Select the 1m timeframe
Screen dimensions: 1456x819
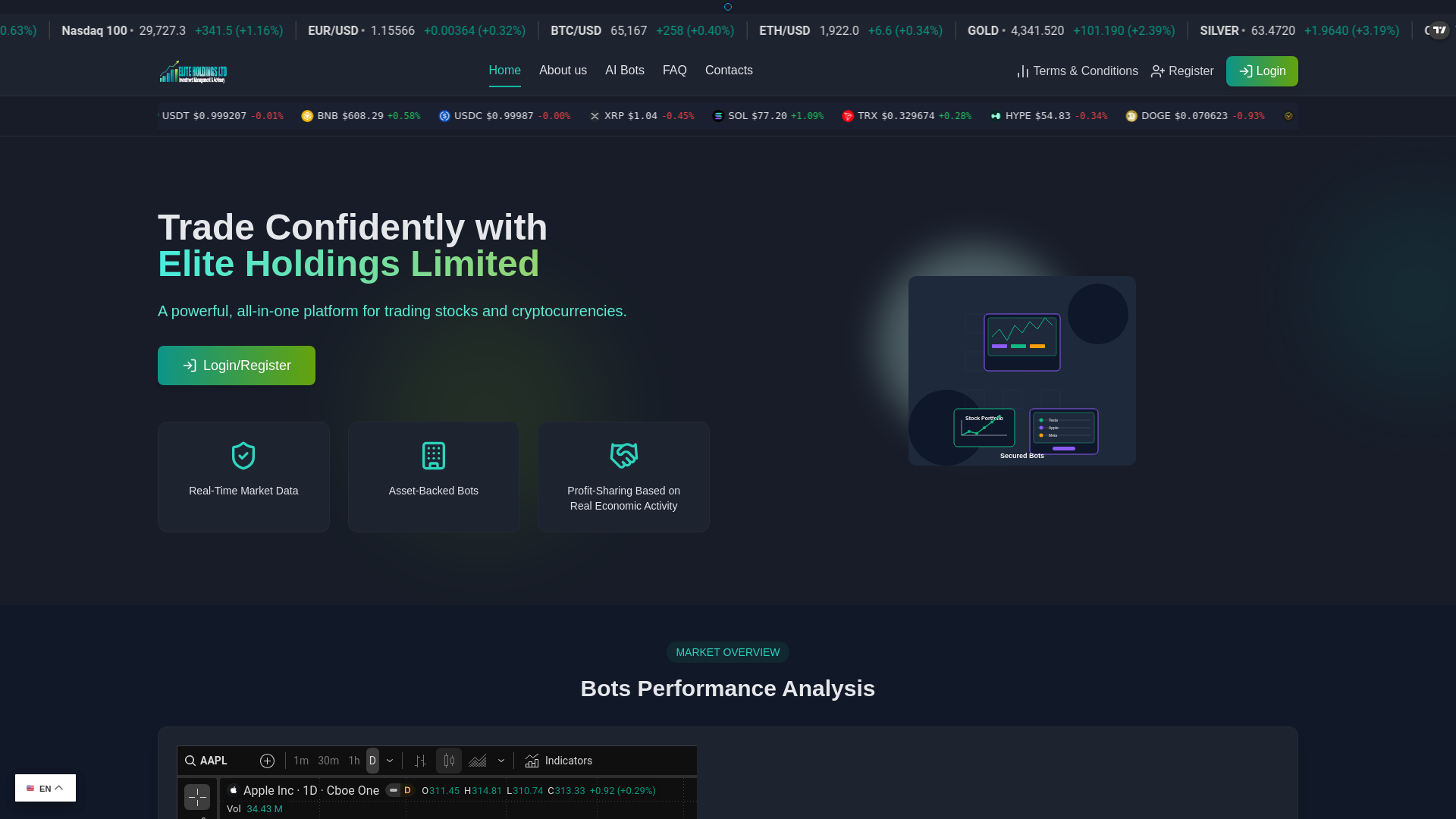(x=301, y=761)
